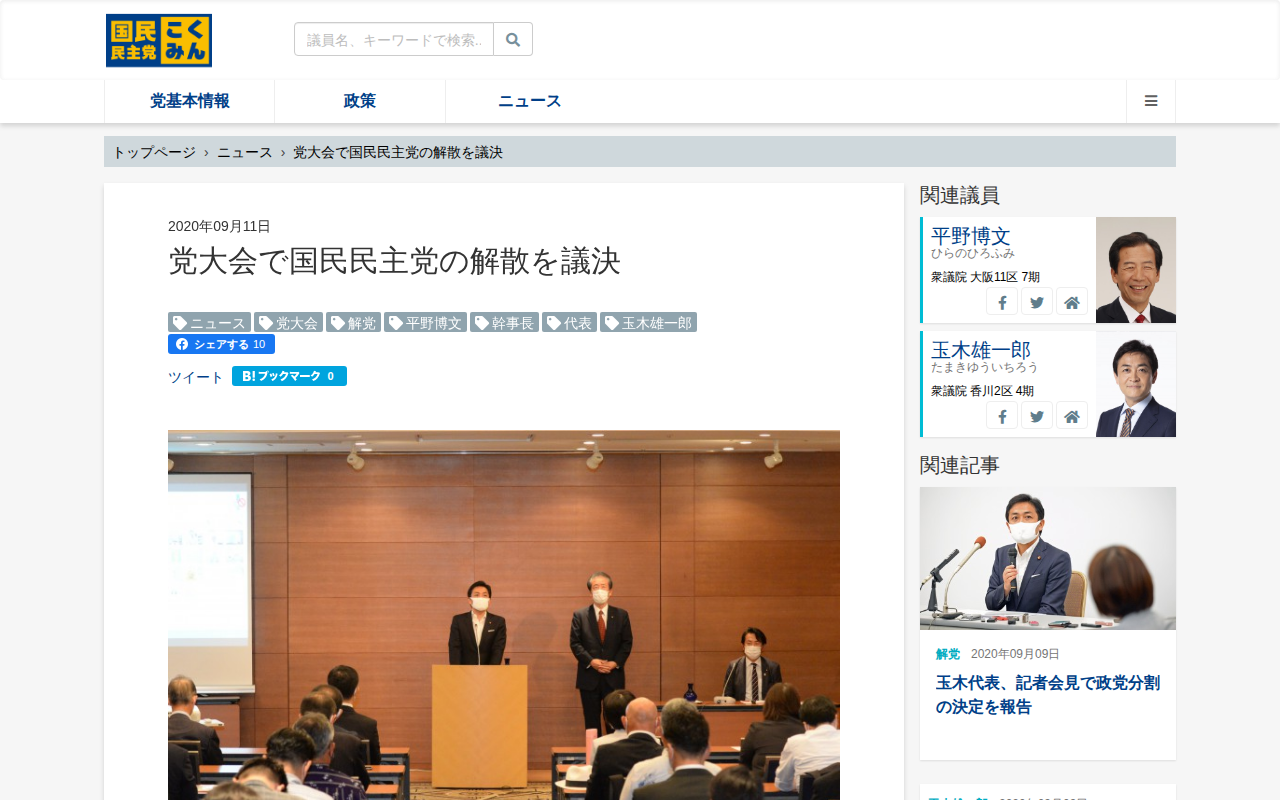The width and height of the screenshot is (1280, 800).
Task: Click the date 2020年09月11日
Action: 219,226
